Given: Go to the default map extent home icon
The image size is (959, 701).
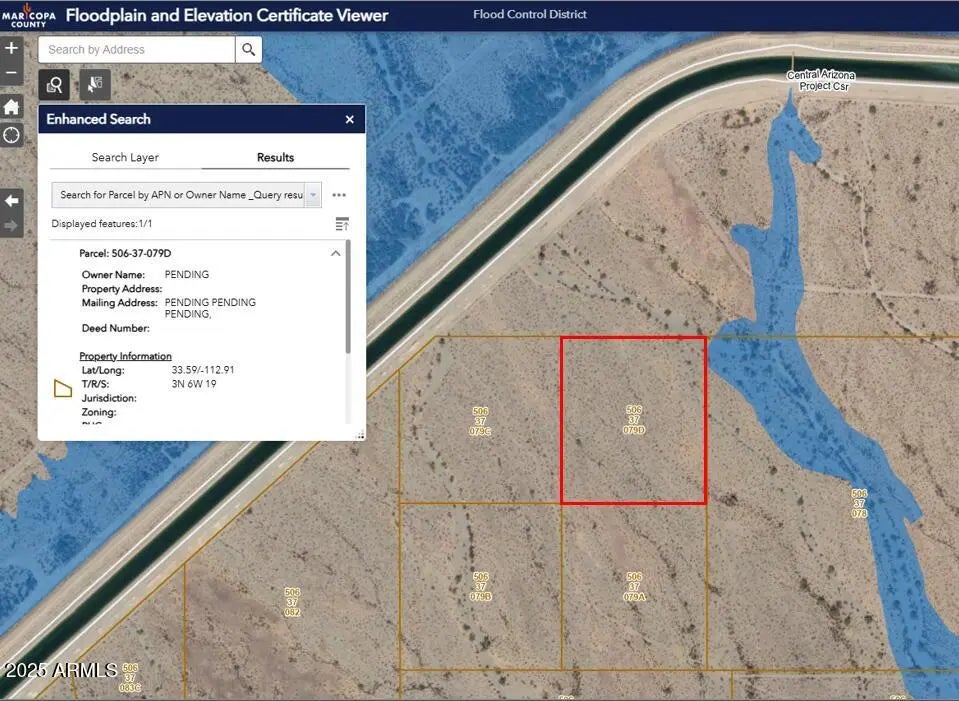Looking at the screenshot, I should pyautogui.click(x=12, y=107).
